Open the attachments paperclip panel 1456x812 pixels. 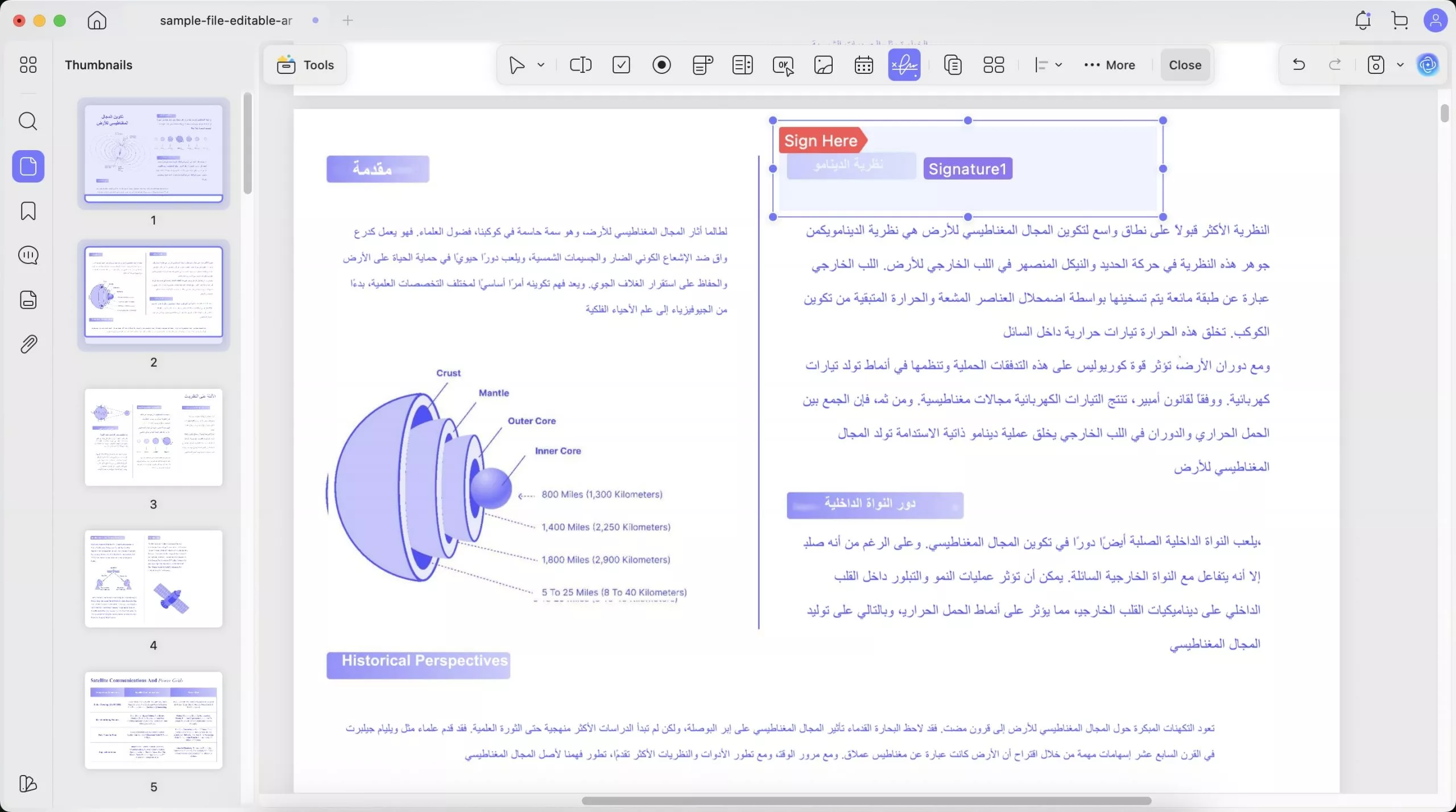(28, 344)
